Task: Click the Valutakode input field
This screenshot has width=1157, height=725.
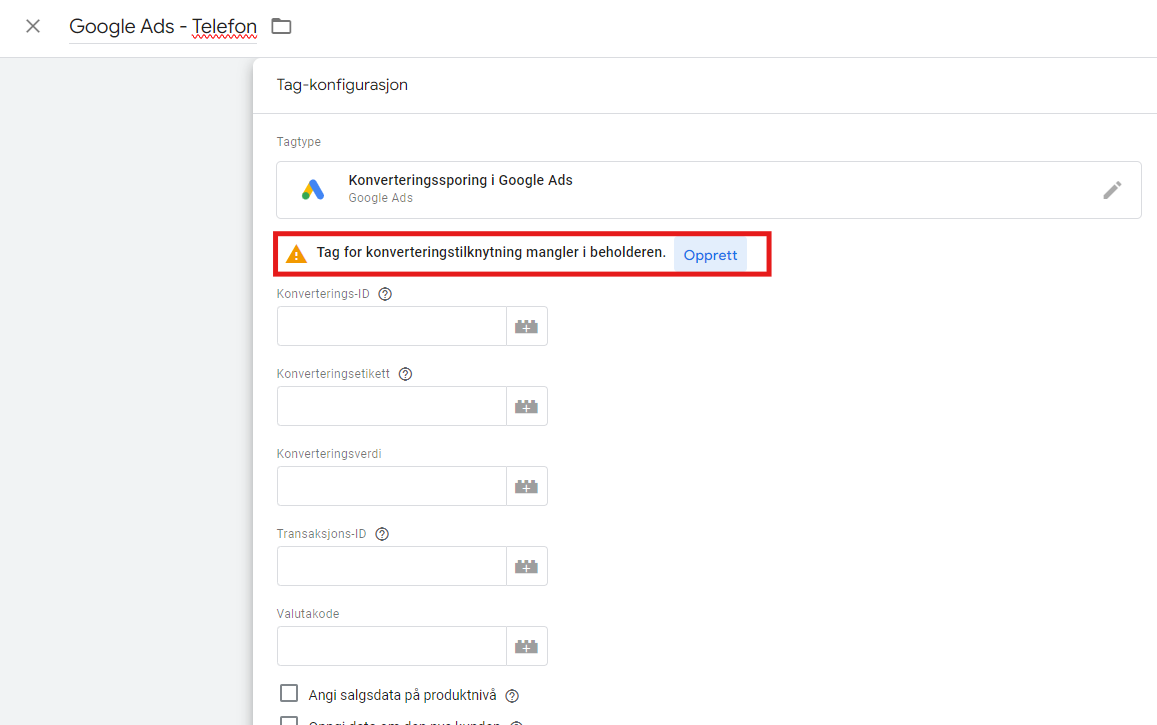Action: click(392, 646)
